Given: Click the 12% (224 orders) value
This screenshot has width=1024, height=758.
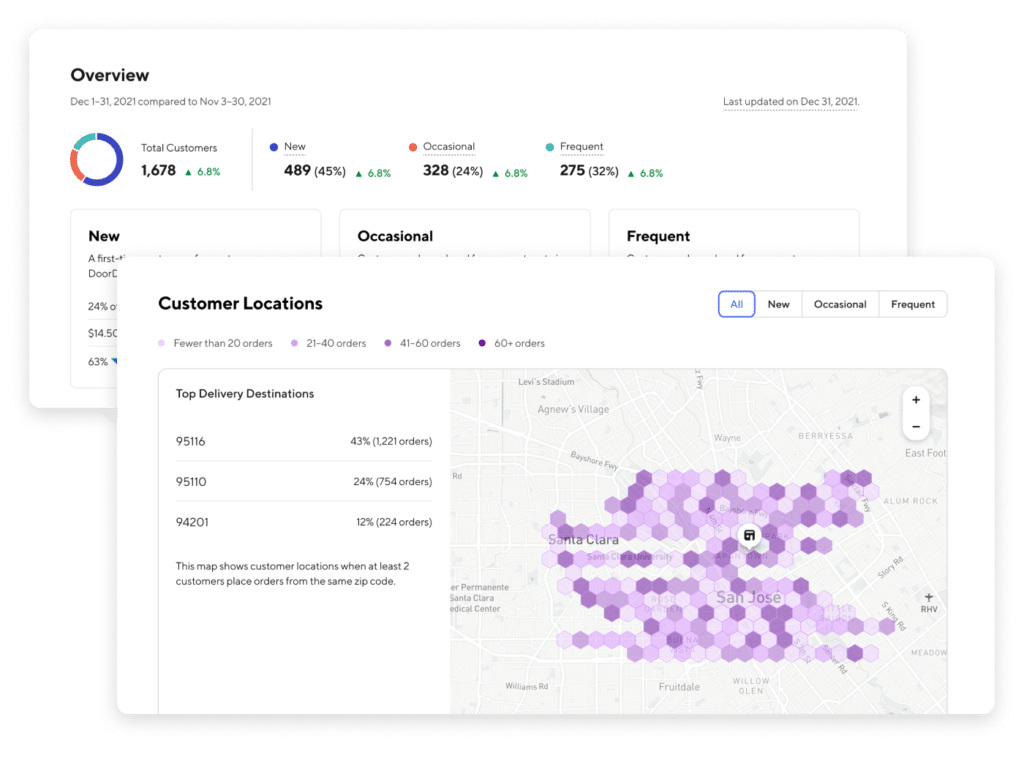Looking at the screenshot, I should point(394,522).
